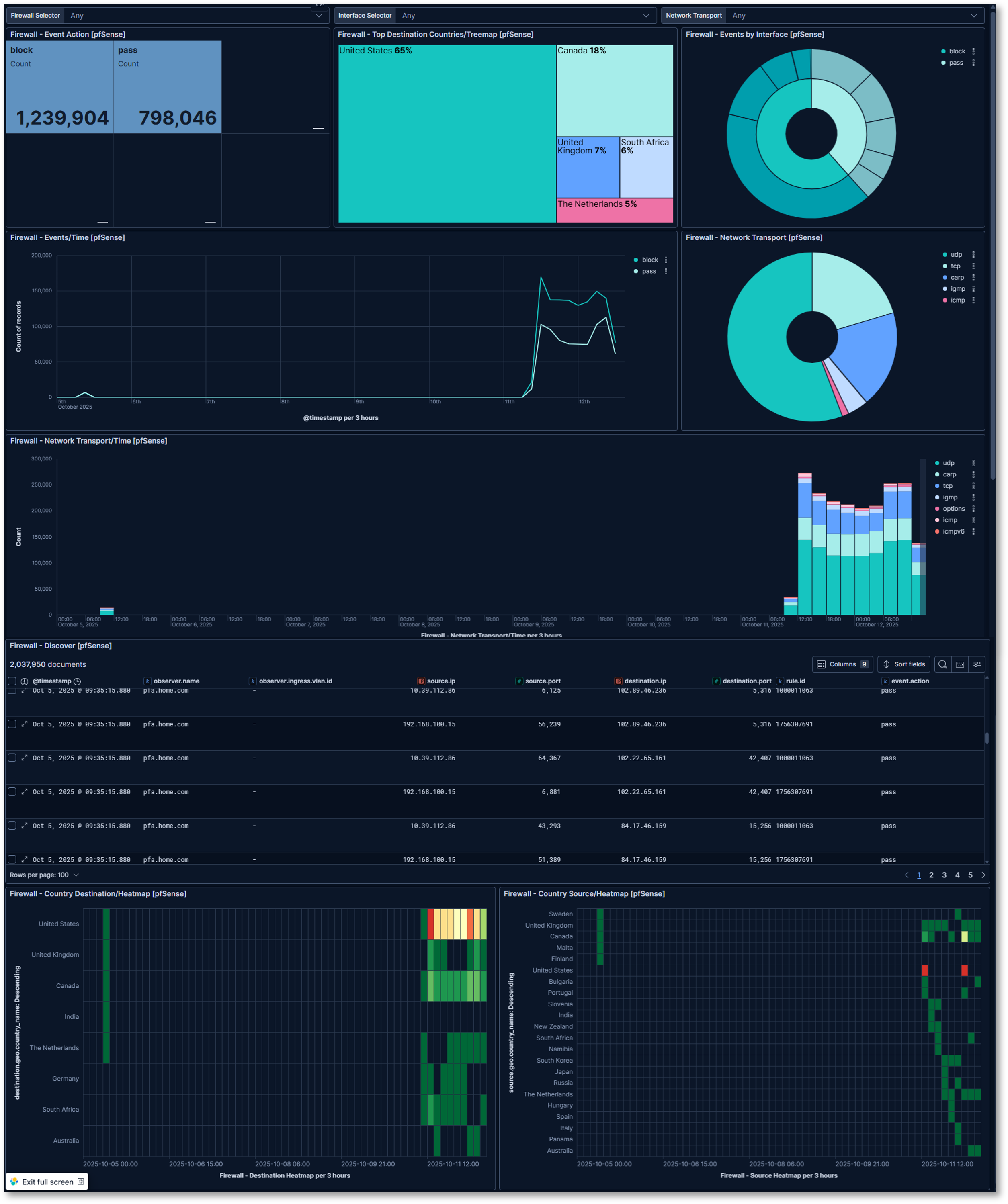Click Exit full screen button
The height and width of the screenshot is (1204, 1008).
pyautogui.click(x=47, y=1182)
